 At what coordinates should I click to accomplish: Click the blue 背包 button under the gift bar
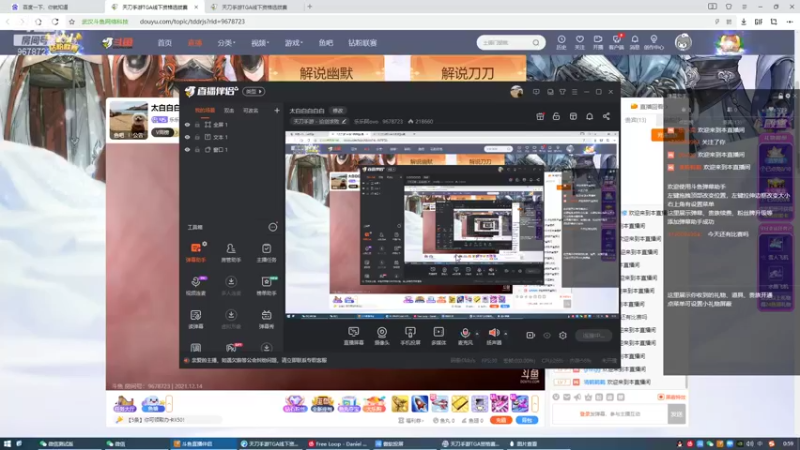tap(527, 420)
